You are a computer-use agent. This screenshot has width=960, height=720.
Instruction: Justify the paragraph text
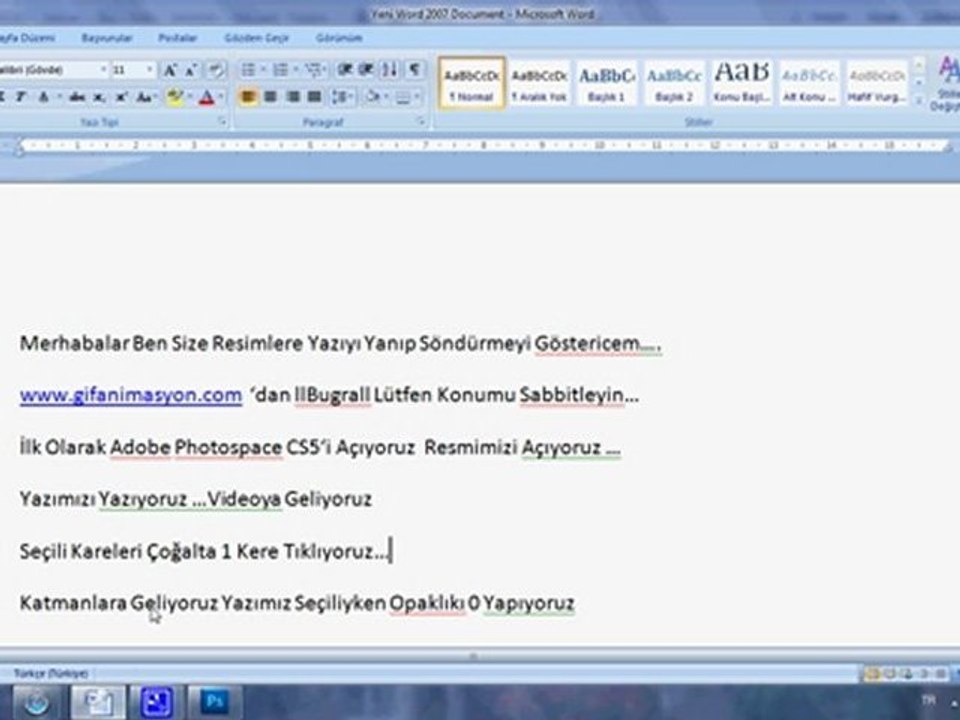[x=315, y=97]
